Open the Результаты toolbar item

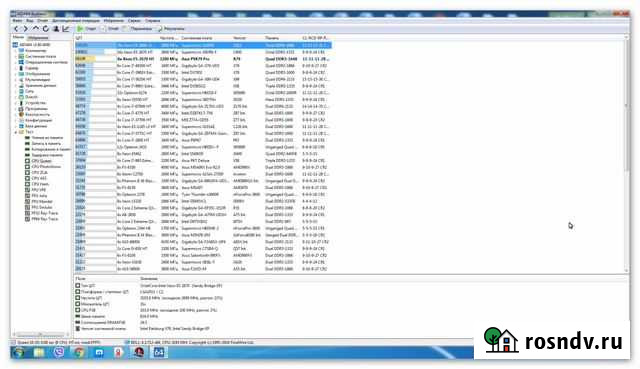(171, 29)
